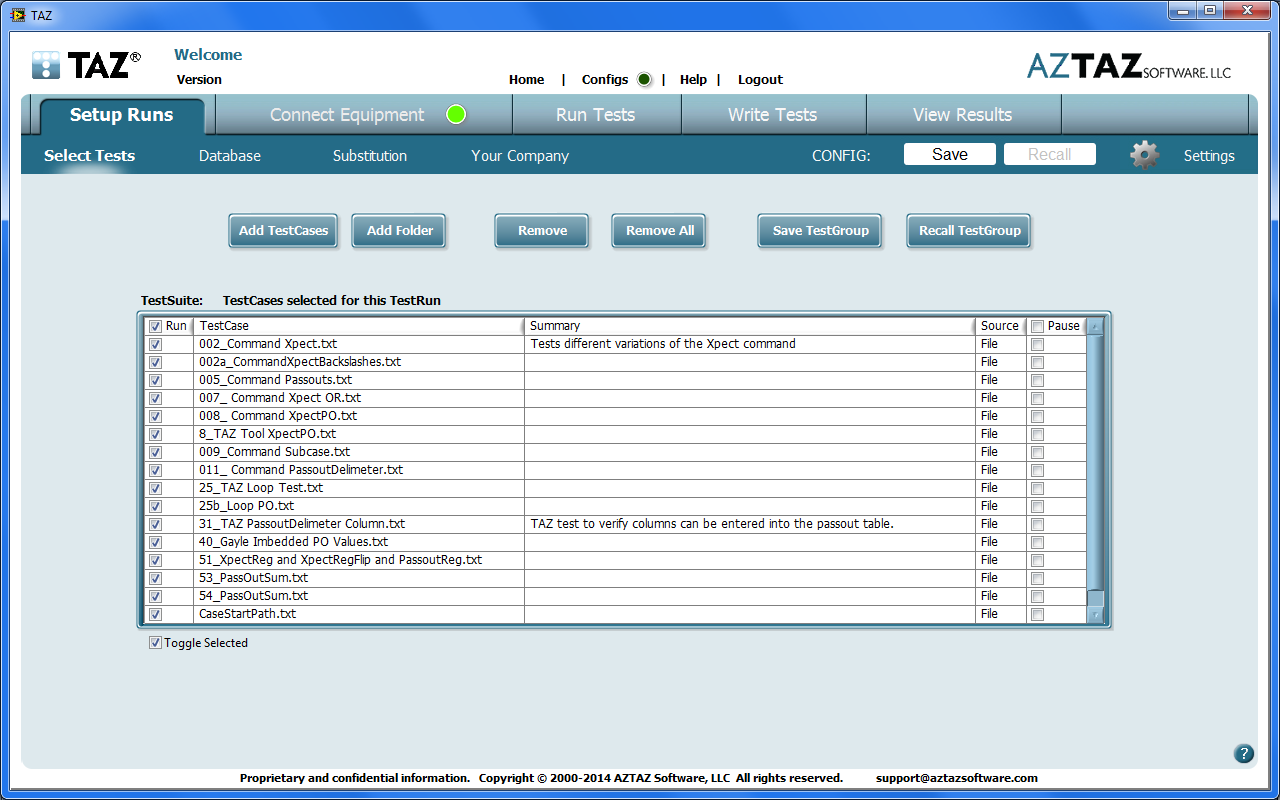Click the green Connect Equipment status indicator
The height and width of the screenshot is (800, 1280).
pos(456,114)
